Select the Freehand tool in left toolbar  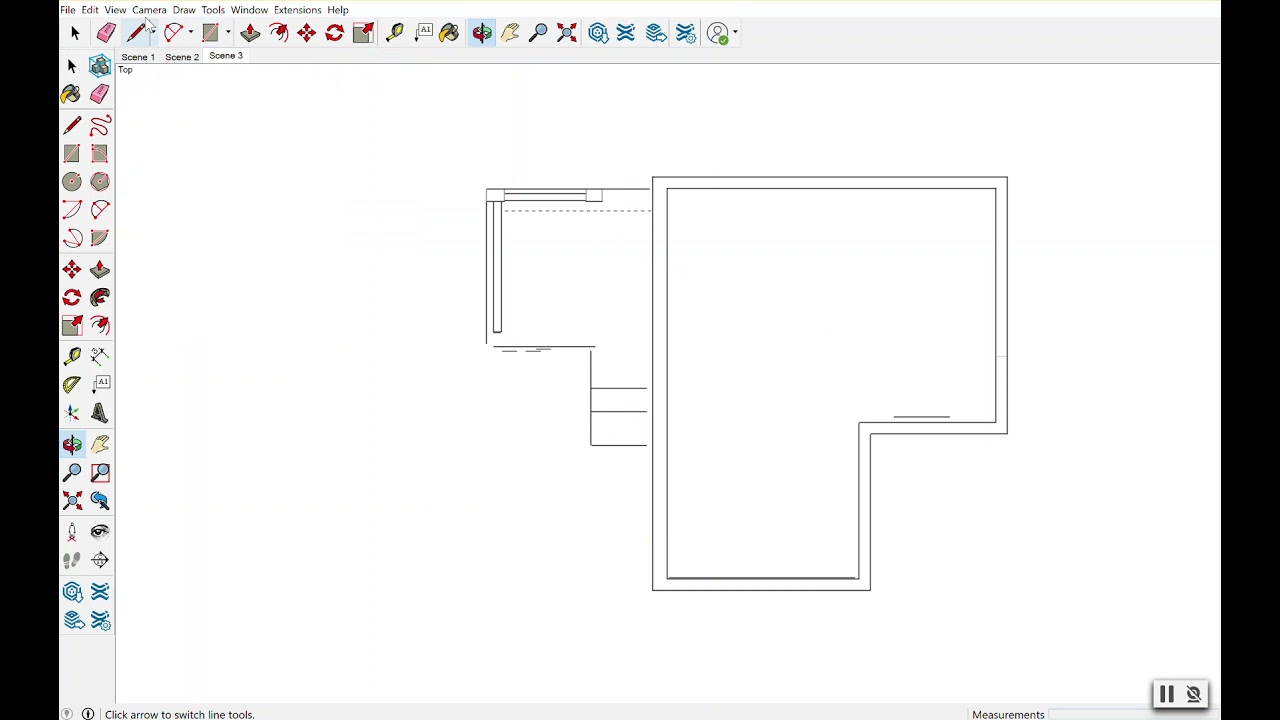click(99, 126)
